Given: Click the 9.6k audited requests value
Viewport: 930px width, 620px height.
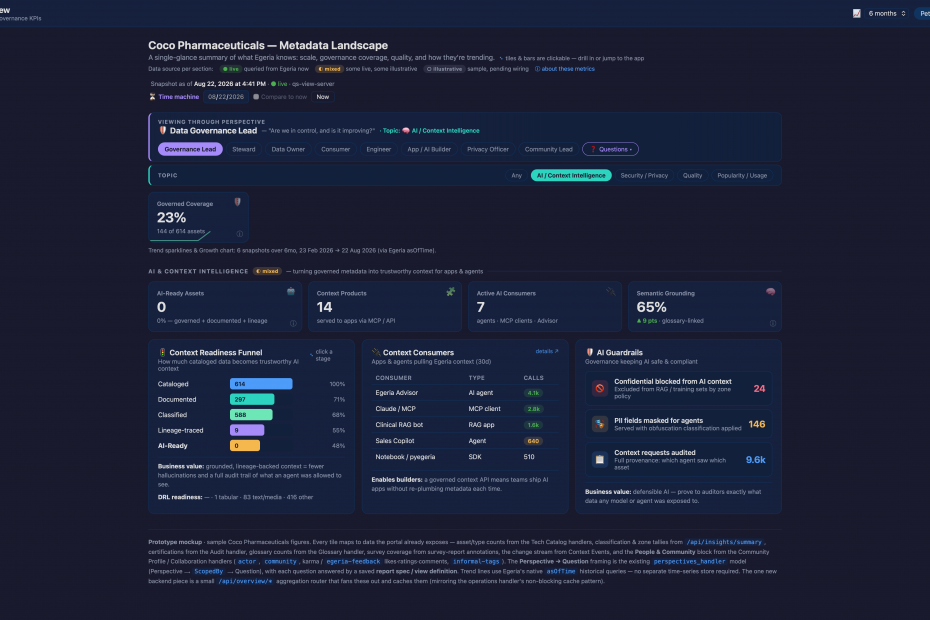Looking at the screenshot, I should (x=755, y=460).
